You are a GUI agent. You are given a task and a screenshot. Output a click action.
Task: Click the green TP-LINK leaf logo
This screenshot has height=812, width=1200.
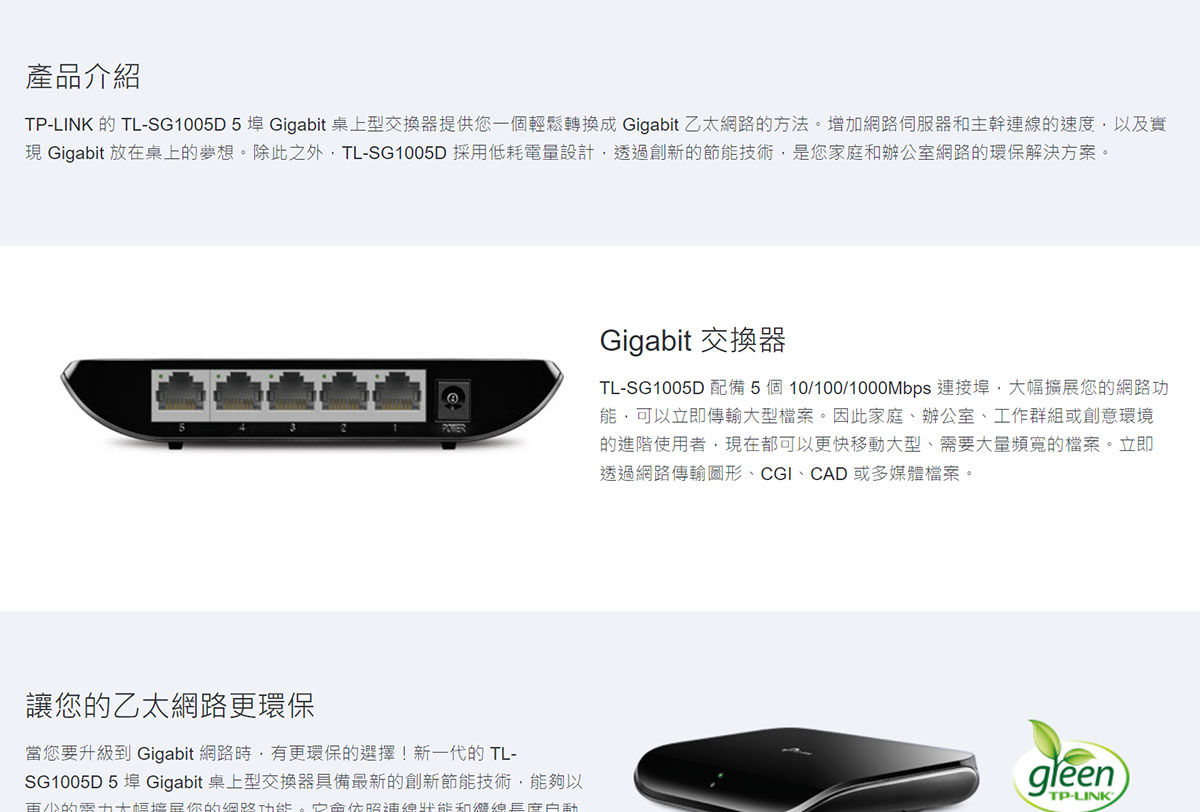point(1070,766)
